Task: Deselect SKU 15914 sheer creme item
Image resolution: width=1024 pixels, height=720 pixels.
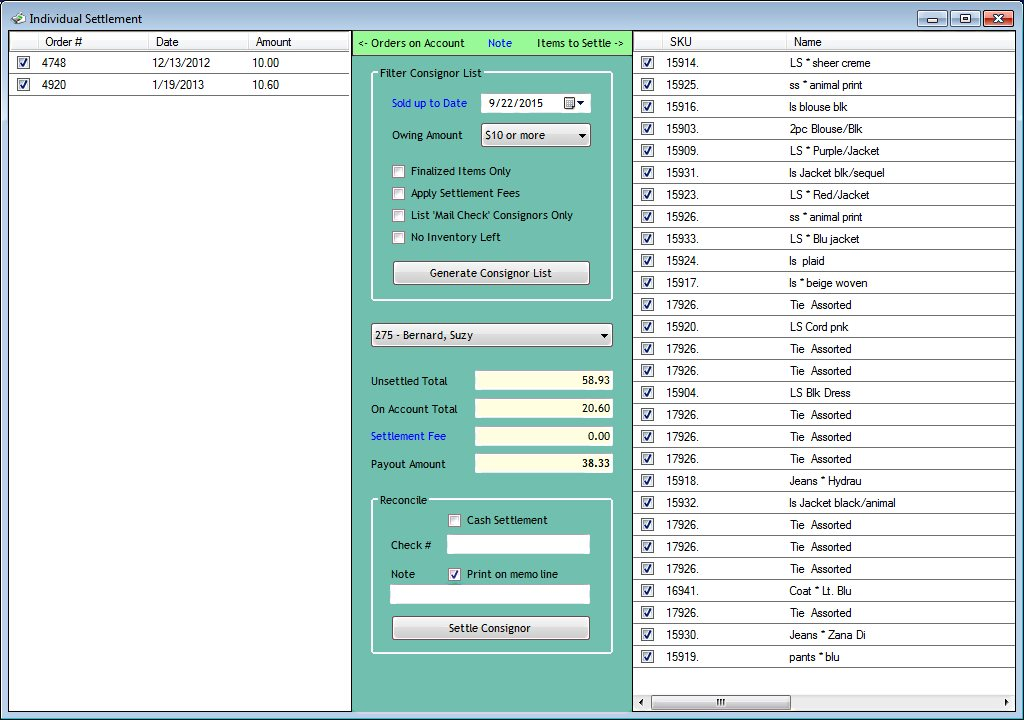Action: point(647,63)
